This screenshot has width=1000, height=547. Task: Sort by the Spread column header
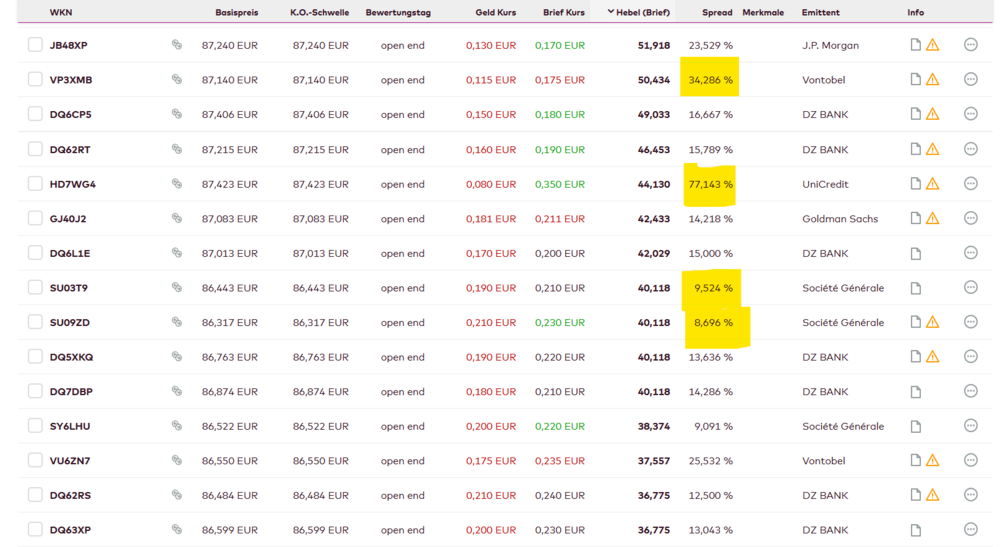[717, 13]
